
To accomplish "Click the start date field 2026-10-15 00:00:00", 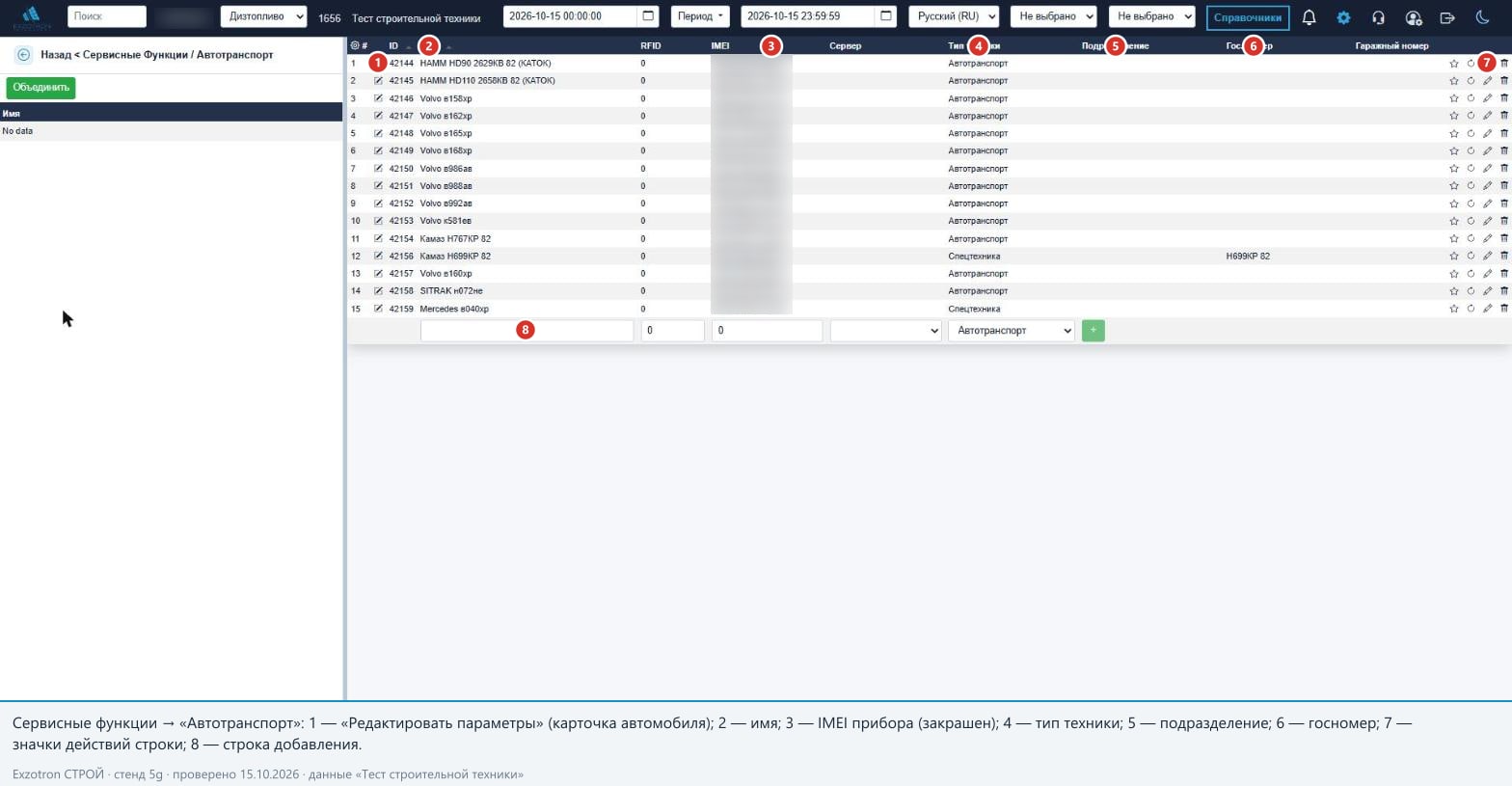I will click(x=570, y=16).
